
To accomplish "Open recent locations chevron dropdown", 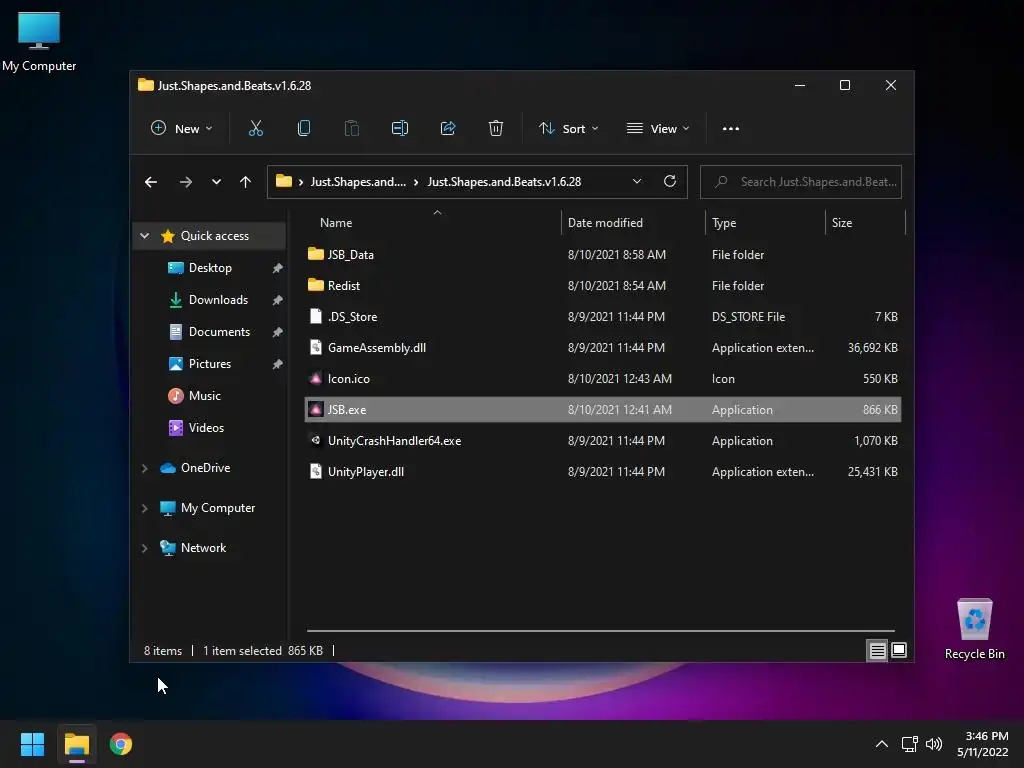I will coord(216,182).
